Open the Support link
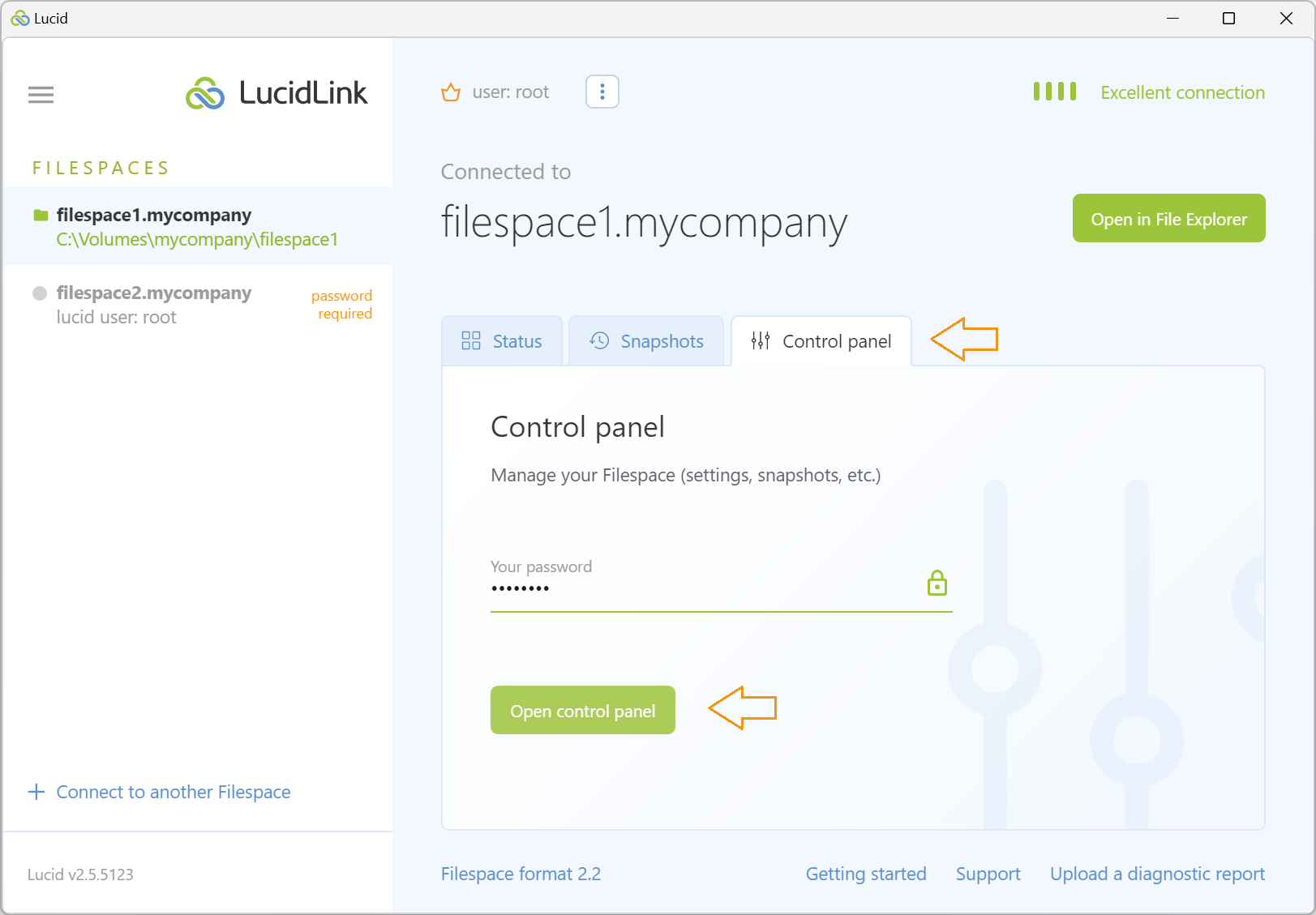 tap(988, 874)
